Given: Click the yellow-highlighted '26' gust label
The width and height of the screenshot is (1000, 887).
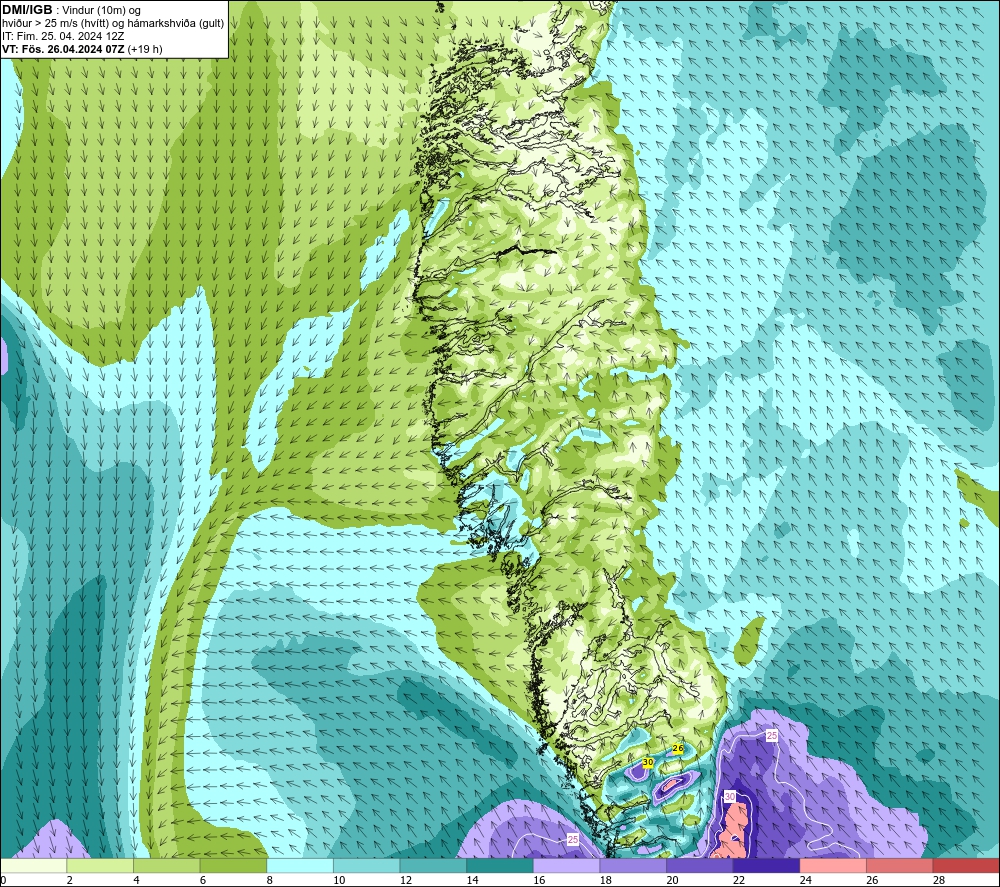Looking at the screenshot, I should [x=678, y=749].
